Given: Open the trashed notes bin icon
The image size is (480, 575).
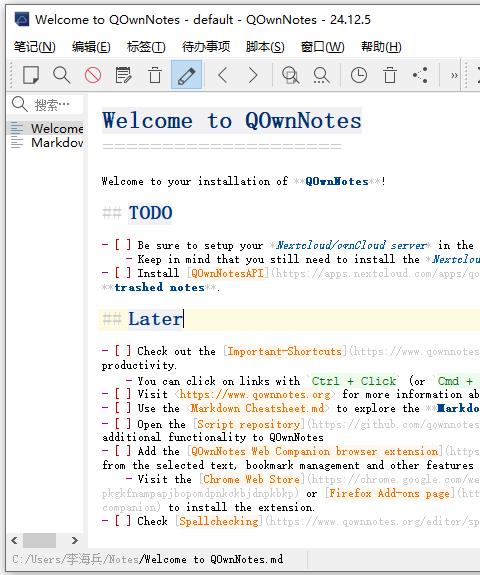Looking at the screenshot, I should pyautogui.click(x=390, y=75).
